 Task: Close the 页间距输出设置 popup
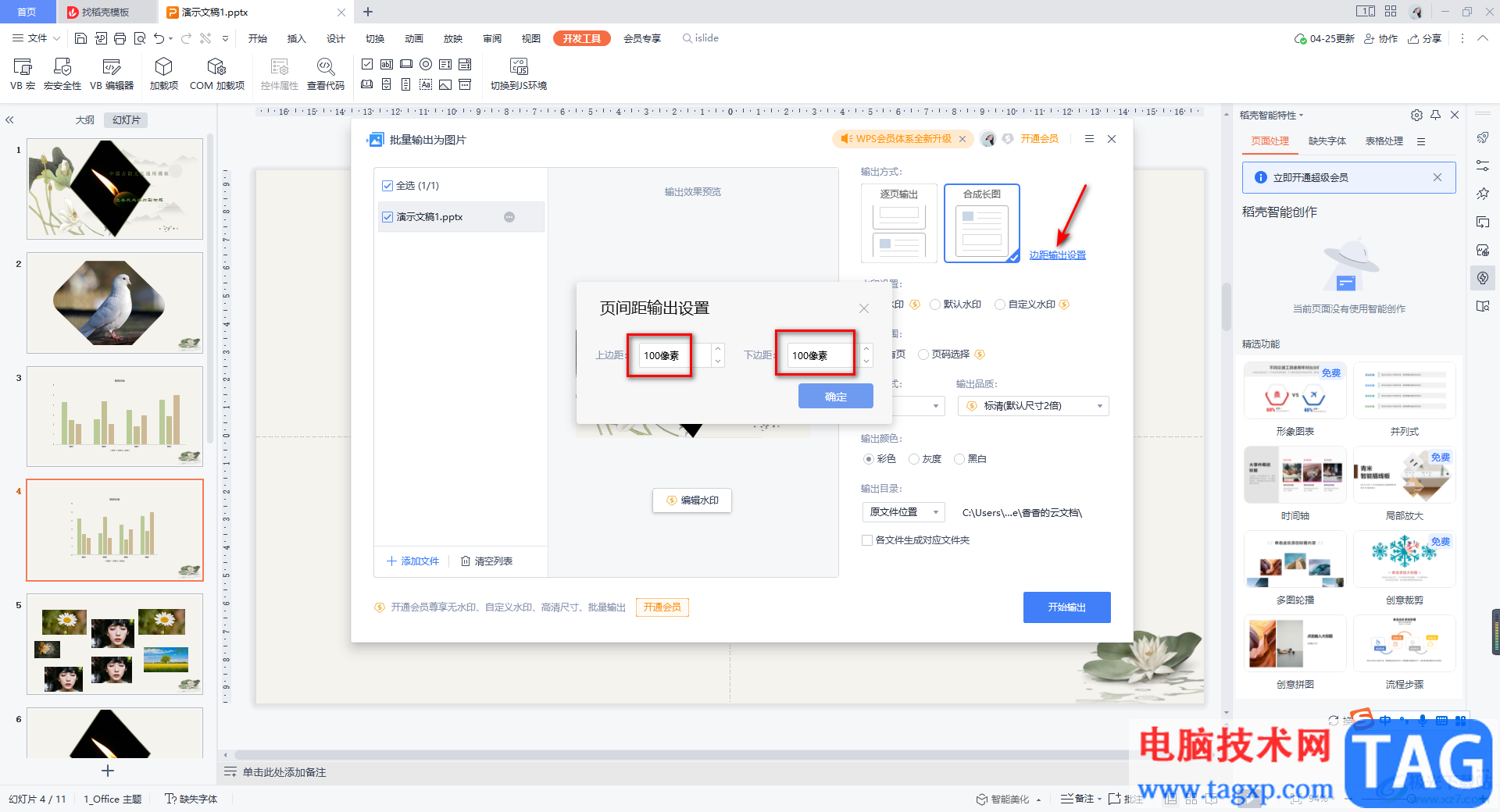tap(863, 308)
